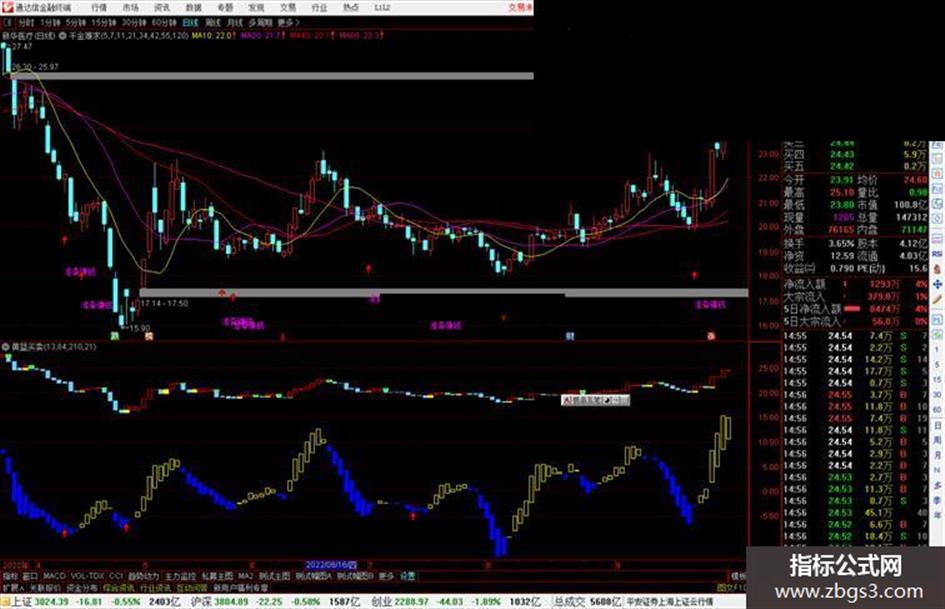The width and height of the screenshot is (945, 609).
Task: Click the red money bag icon in sidebar
Action: click(x=937, y=269)
